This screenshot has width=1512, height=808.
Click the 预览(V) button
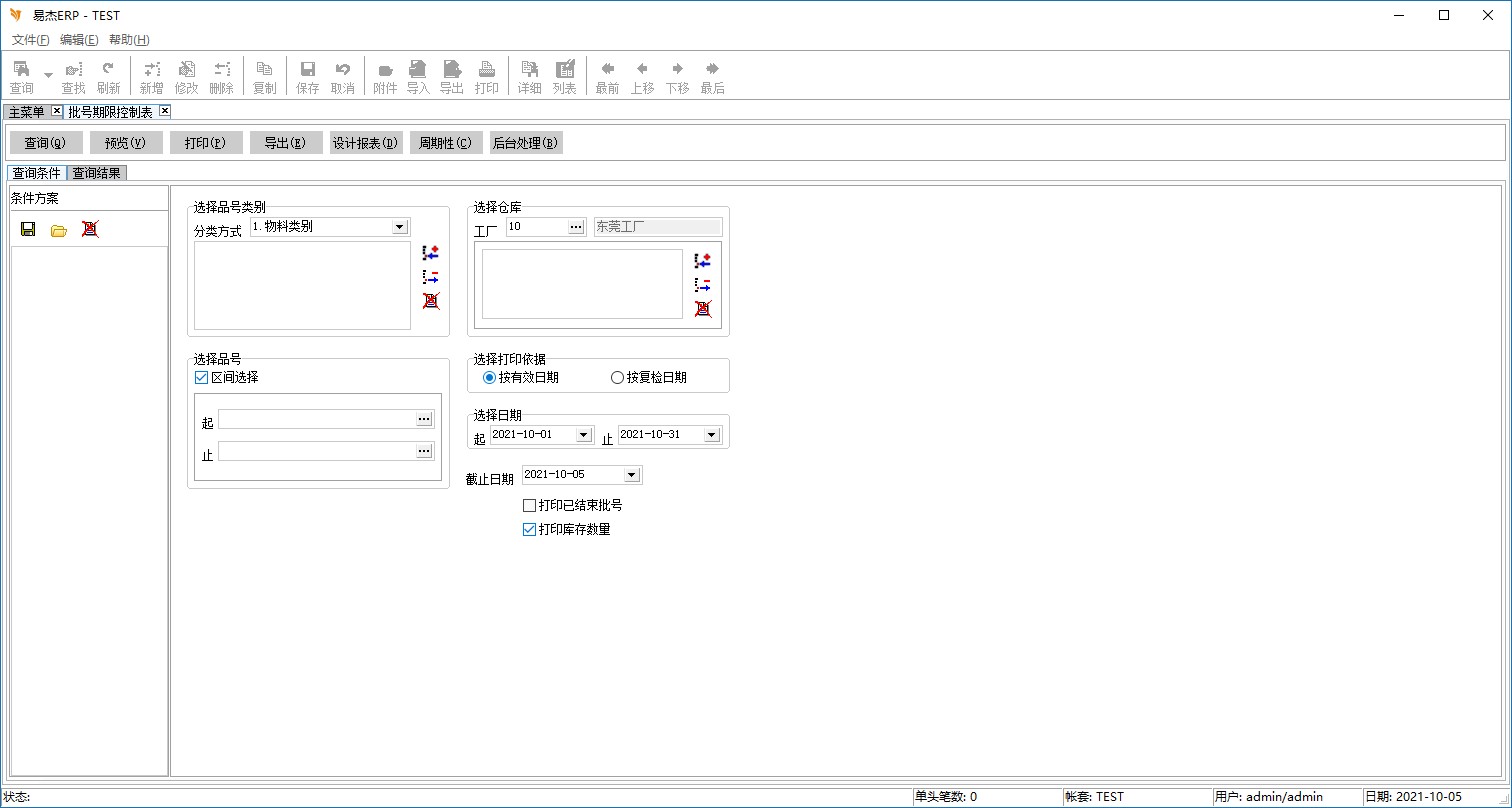tap(126, 143)
